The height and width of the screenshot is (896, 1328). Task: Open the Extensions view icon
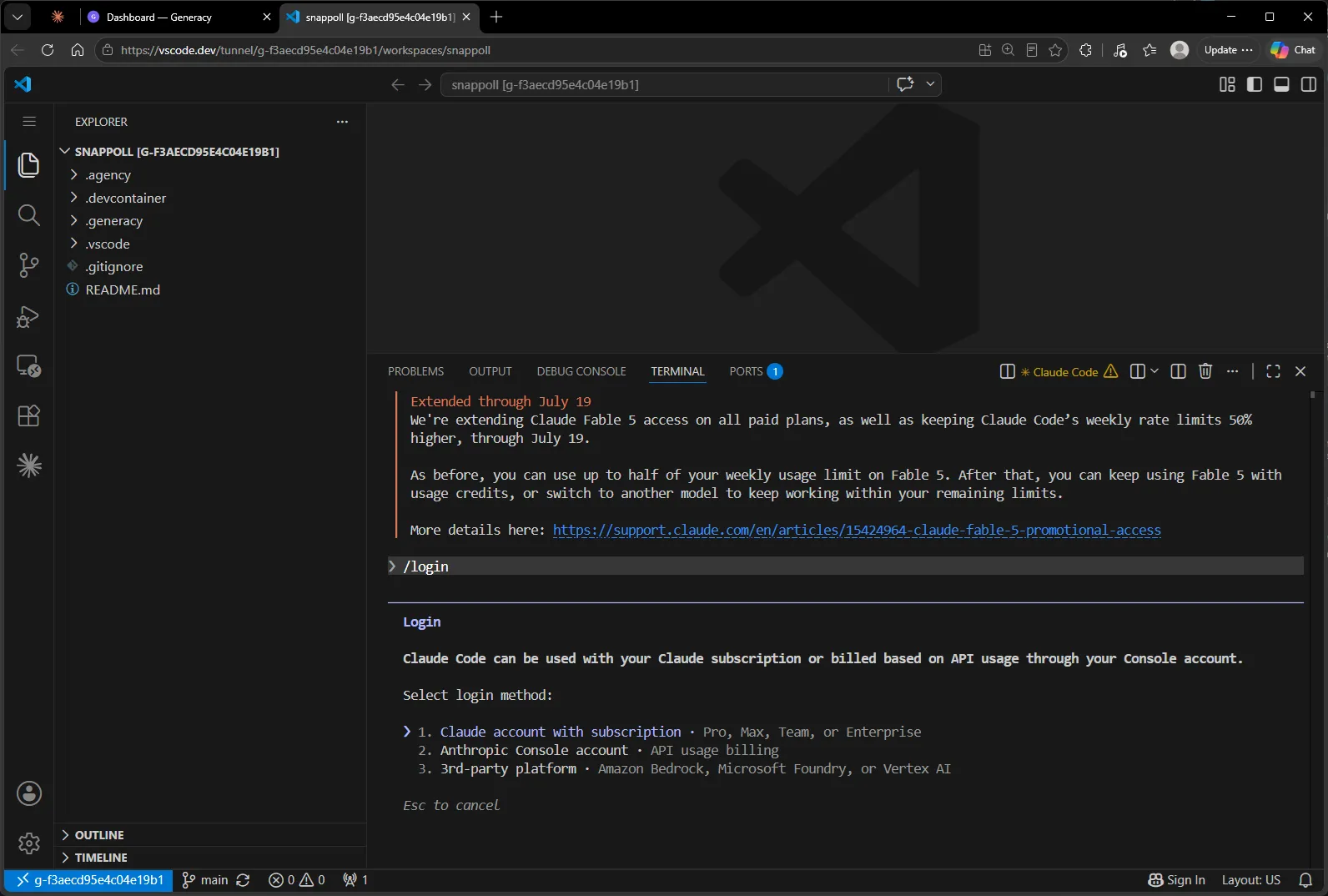tap(29, 415)
